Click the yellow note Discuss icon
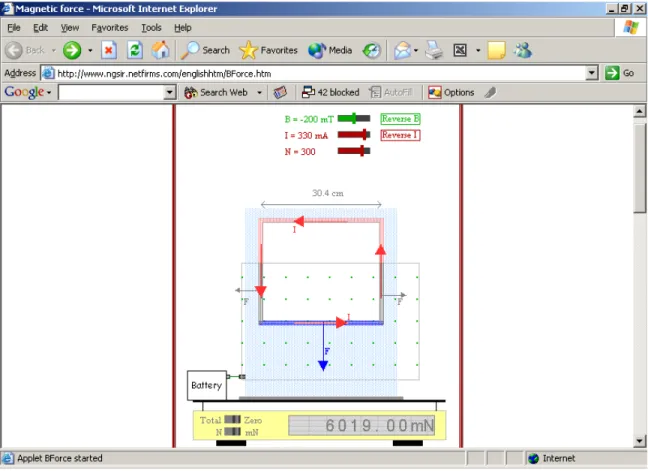Viewport: 648px width, 471px height. 496,50
